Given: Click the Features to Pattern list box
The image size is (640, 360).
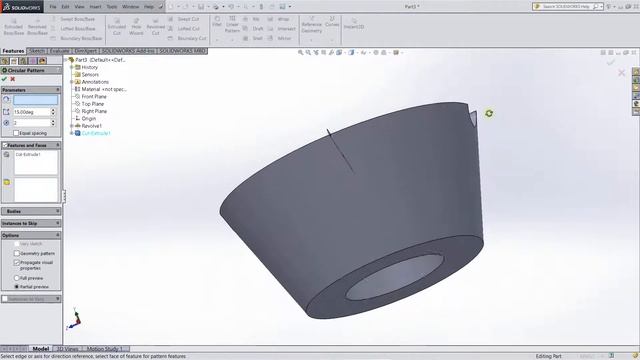Looking at the screenshot, I should pyautogui.click(x=36, y=163).
